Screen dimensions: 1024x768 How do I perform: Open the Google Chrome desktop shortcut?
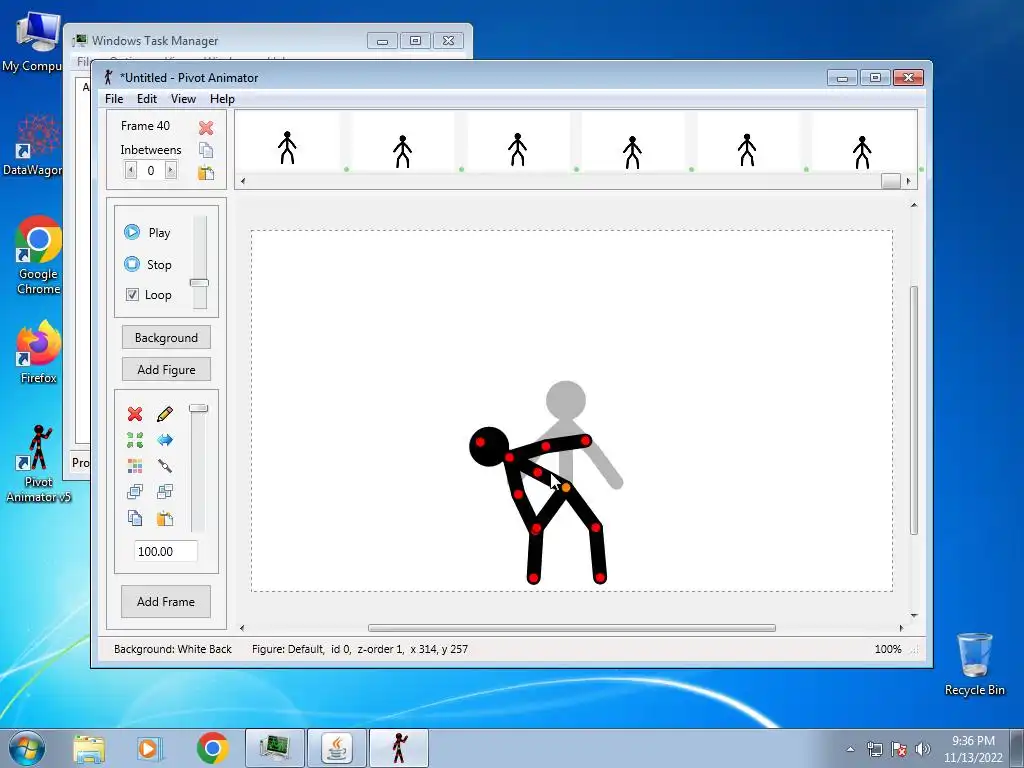[38, 255]
